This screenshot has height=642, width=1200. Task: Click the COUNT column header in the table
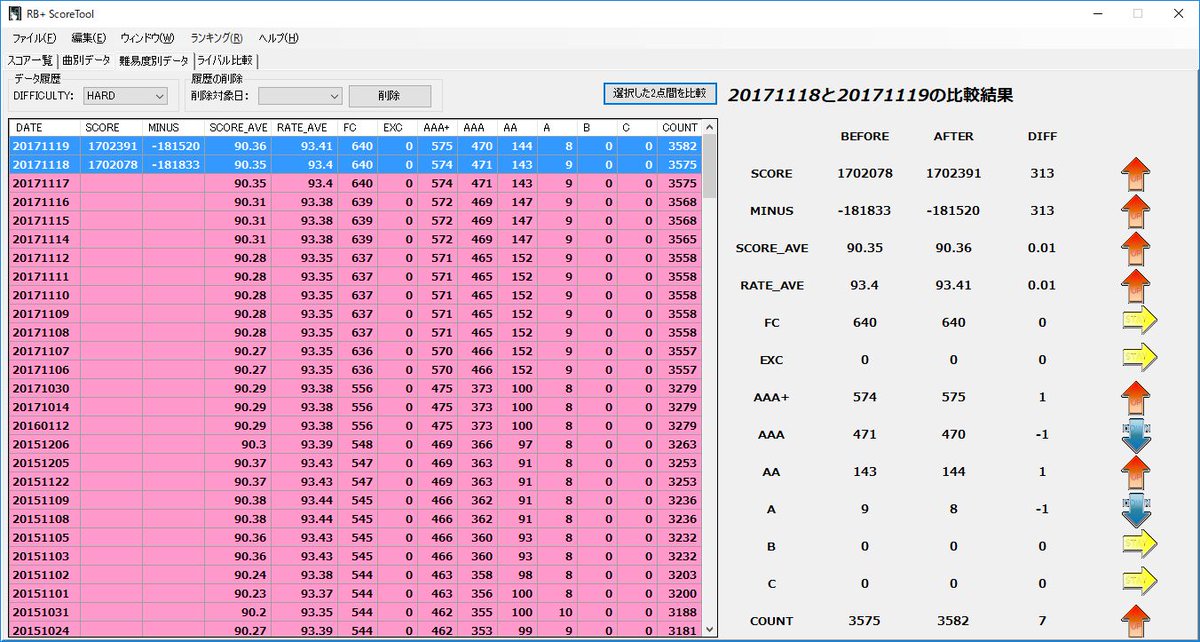[679, 128]
